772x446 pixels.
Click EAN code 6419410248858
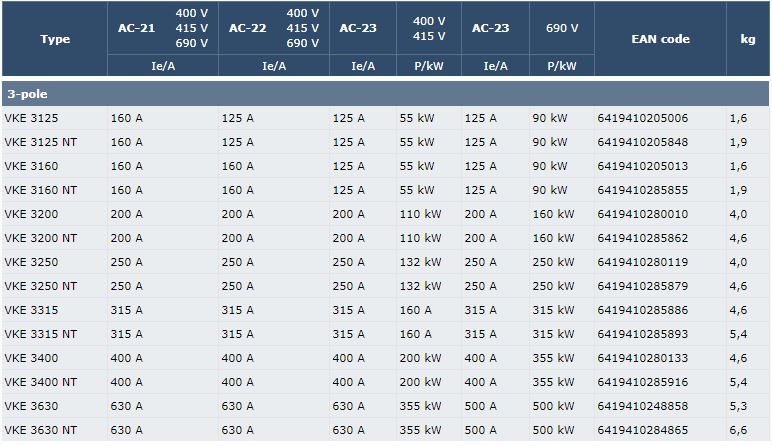643,406
